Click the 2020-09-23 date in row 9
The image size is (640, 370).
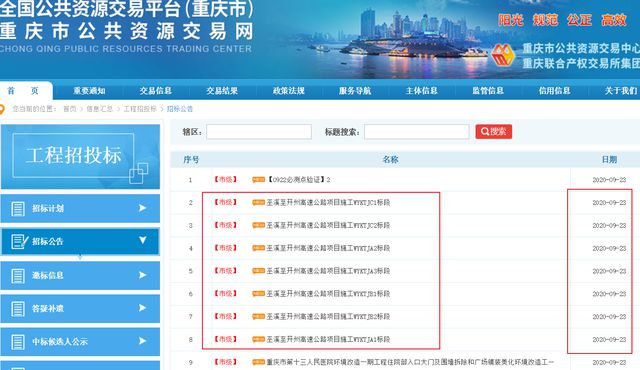[609, 362]
